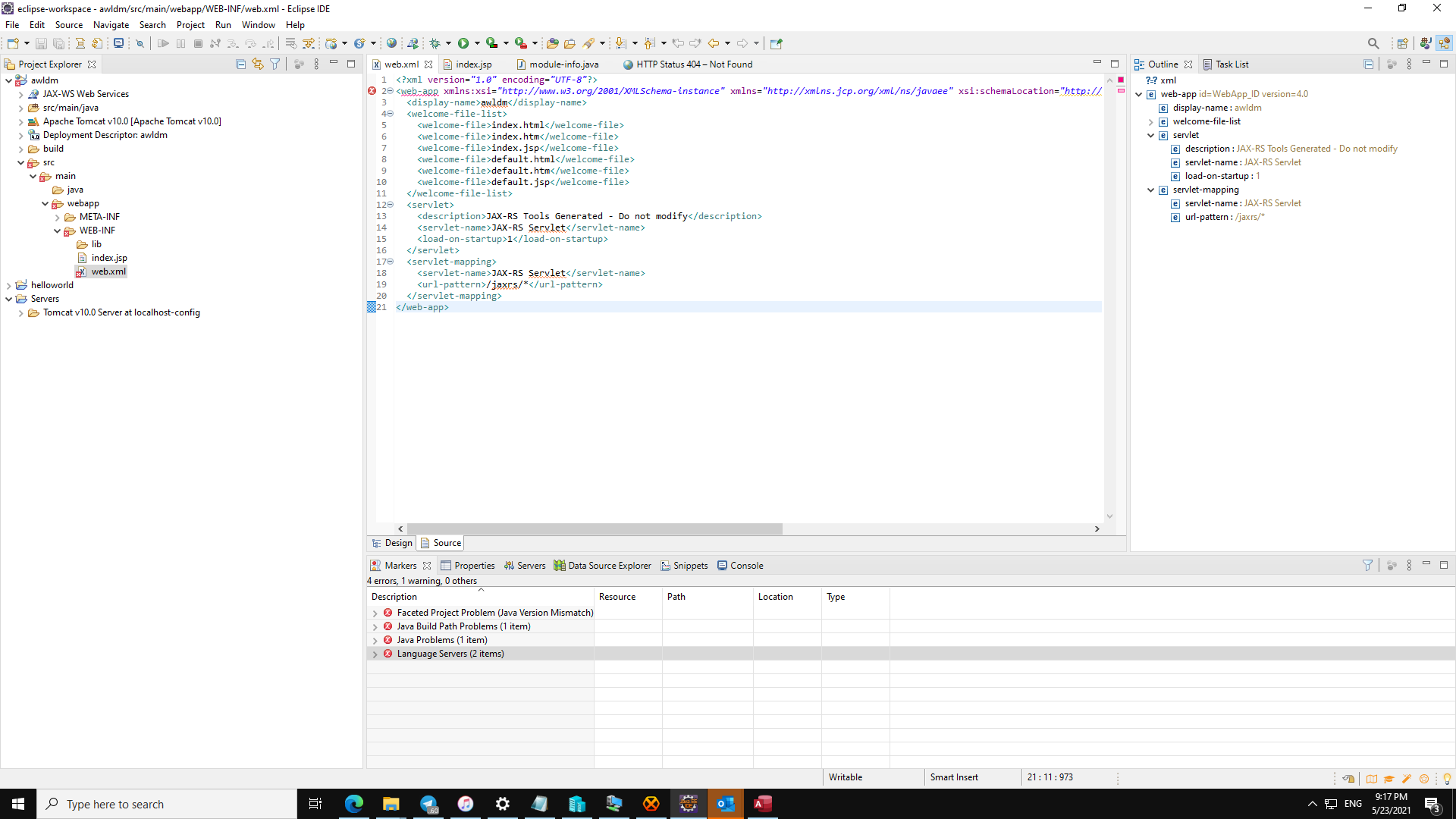This screenshot has width=1456, height=819.
Task: Click the Pin Editor toolbar icon
Action: (776, 43)
